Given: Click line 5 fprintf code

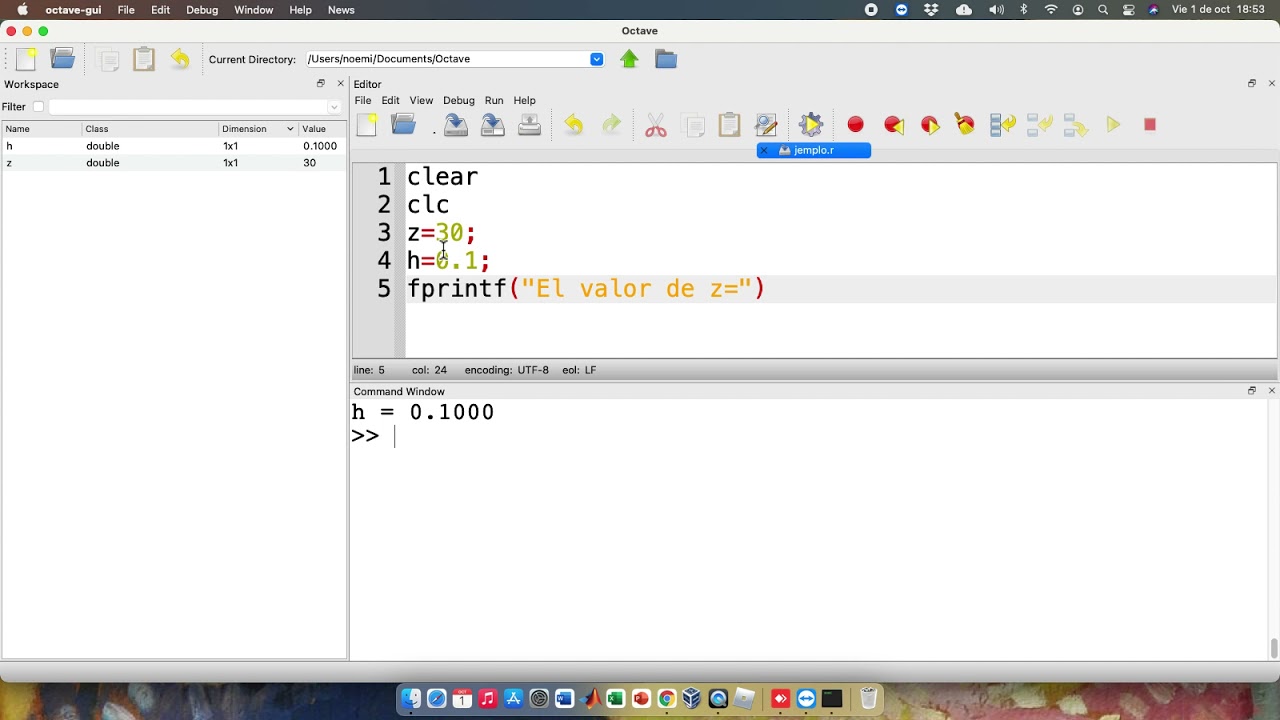Looking at the screenshot, I should pyautogui.click(x=586, y=289).
